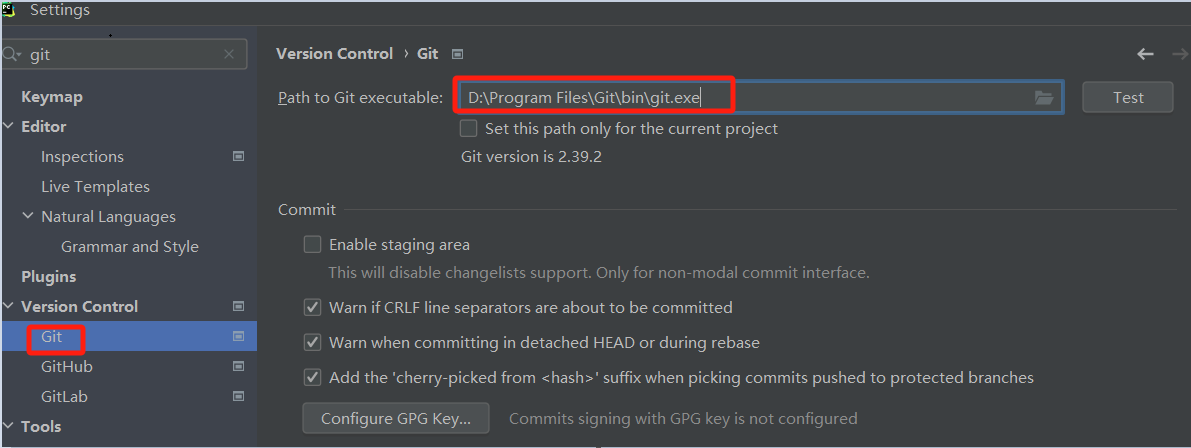This screenshot has width=1191, height=448.
Task: Collapse the Version Control tree node
Action: pyautogui.click(x=9, y=307)
